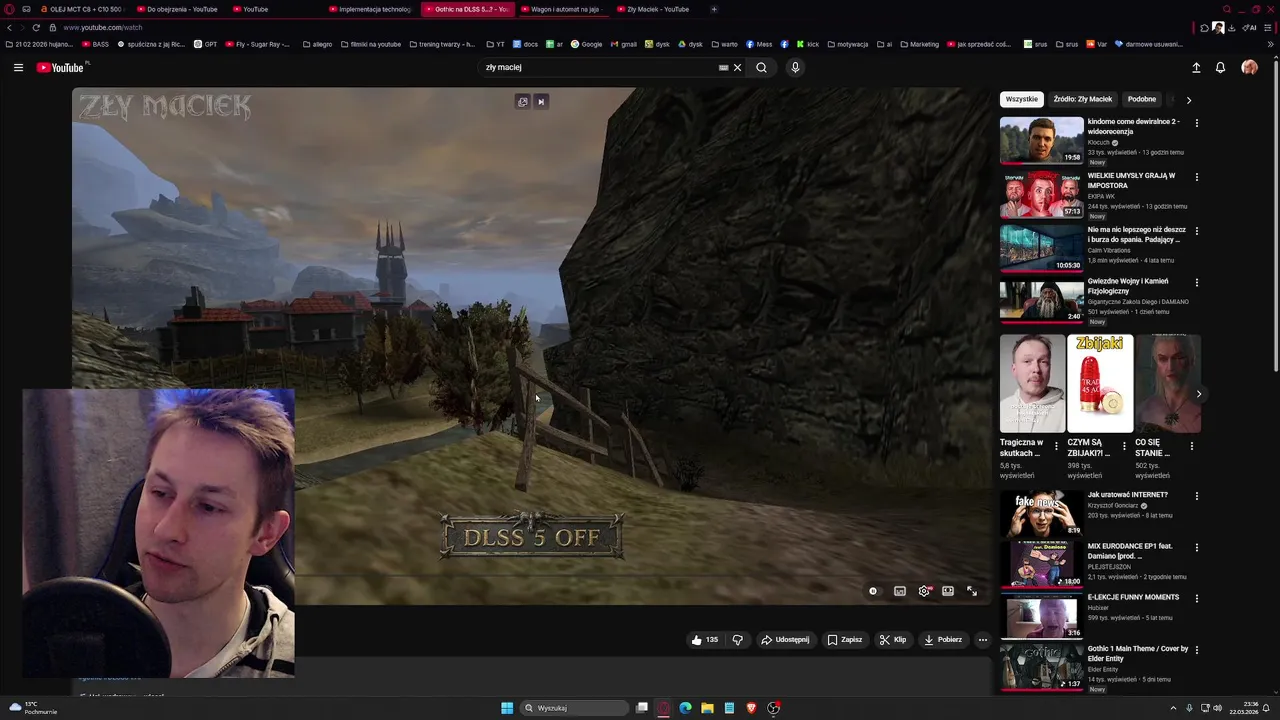Select the Źródło: Zły Maciek chip
The image size is (1280, 720).
(1083, 99)
